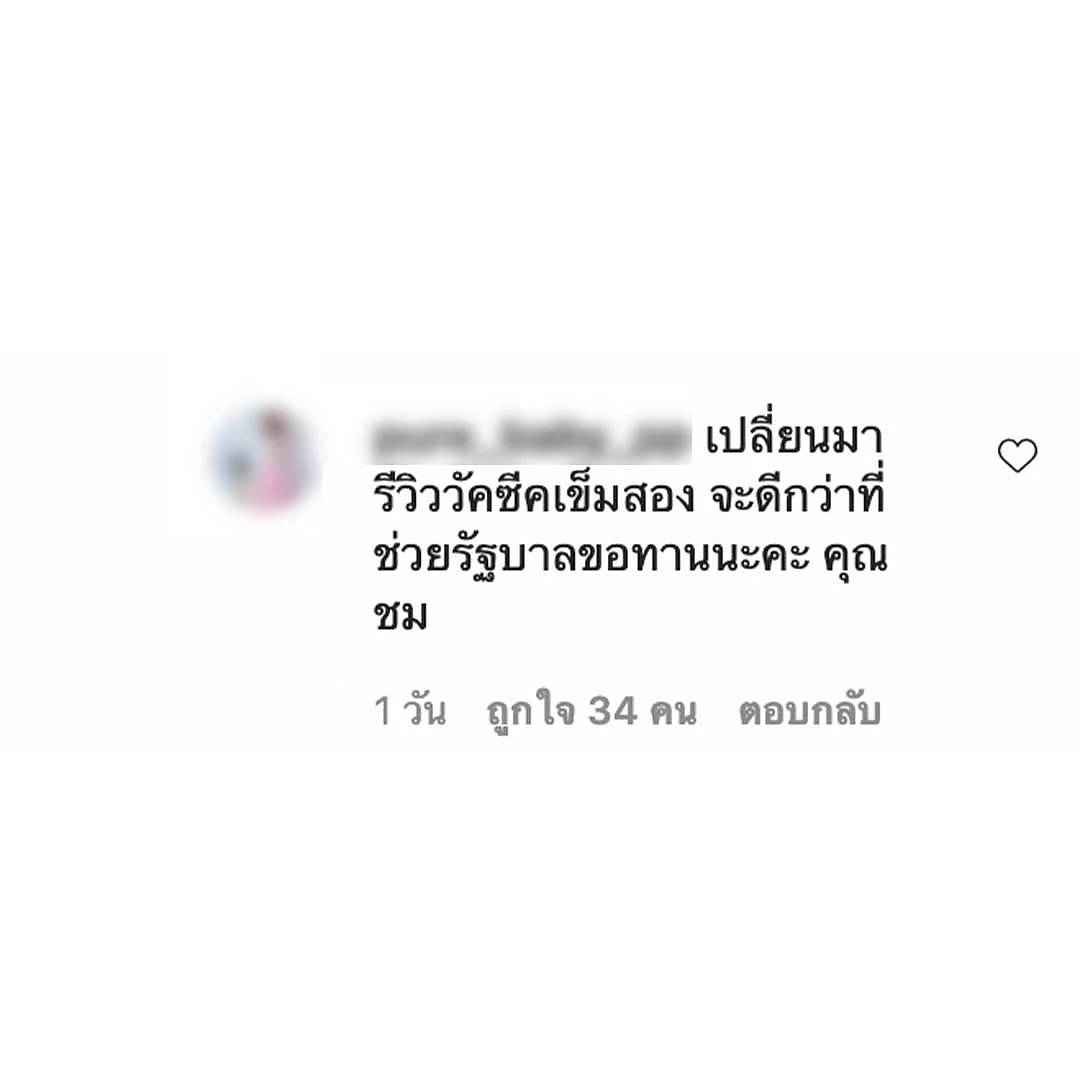Click the 1 วัน timestamp
The image size is (1080, 1080).
[x=410, y=711]
